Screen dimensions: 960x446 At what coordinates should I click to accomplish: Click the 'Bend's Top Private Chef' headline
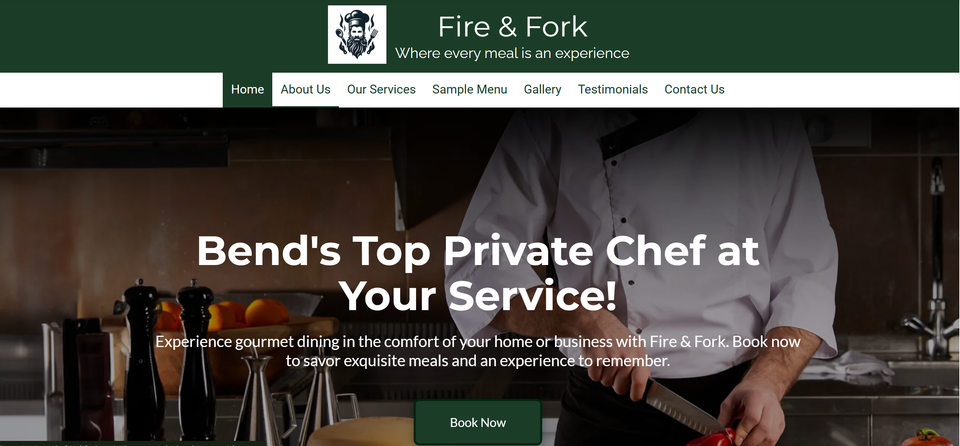478,273
